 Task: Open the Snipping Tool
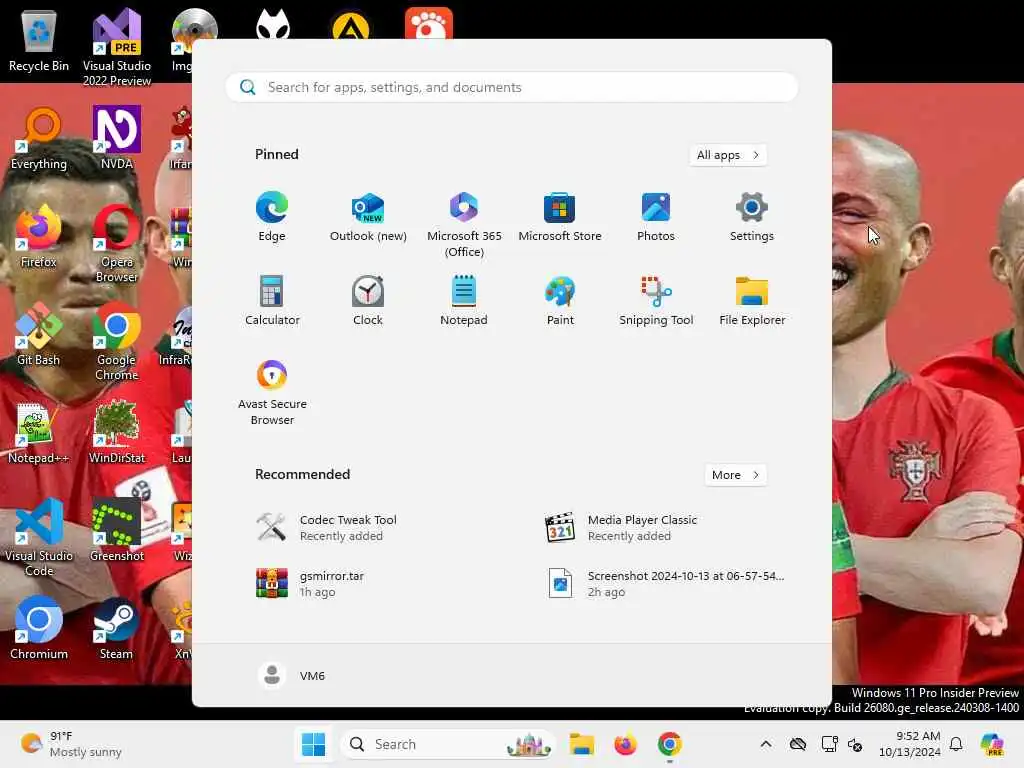pyautogui.click(x=656, y=300)
